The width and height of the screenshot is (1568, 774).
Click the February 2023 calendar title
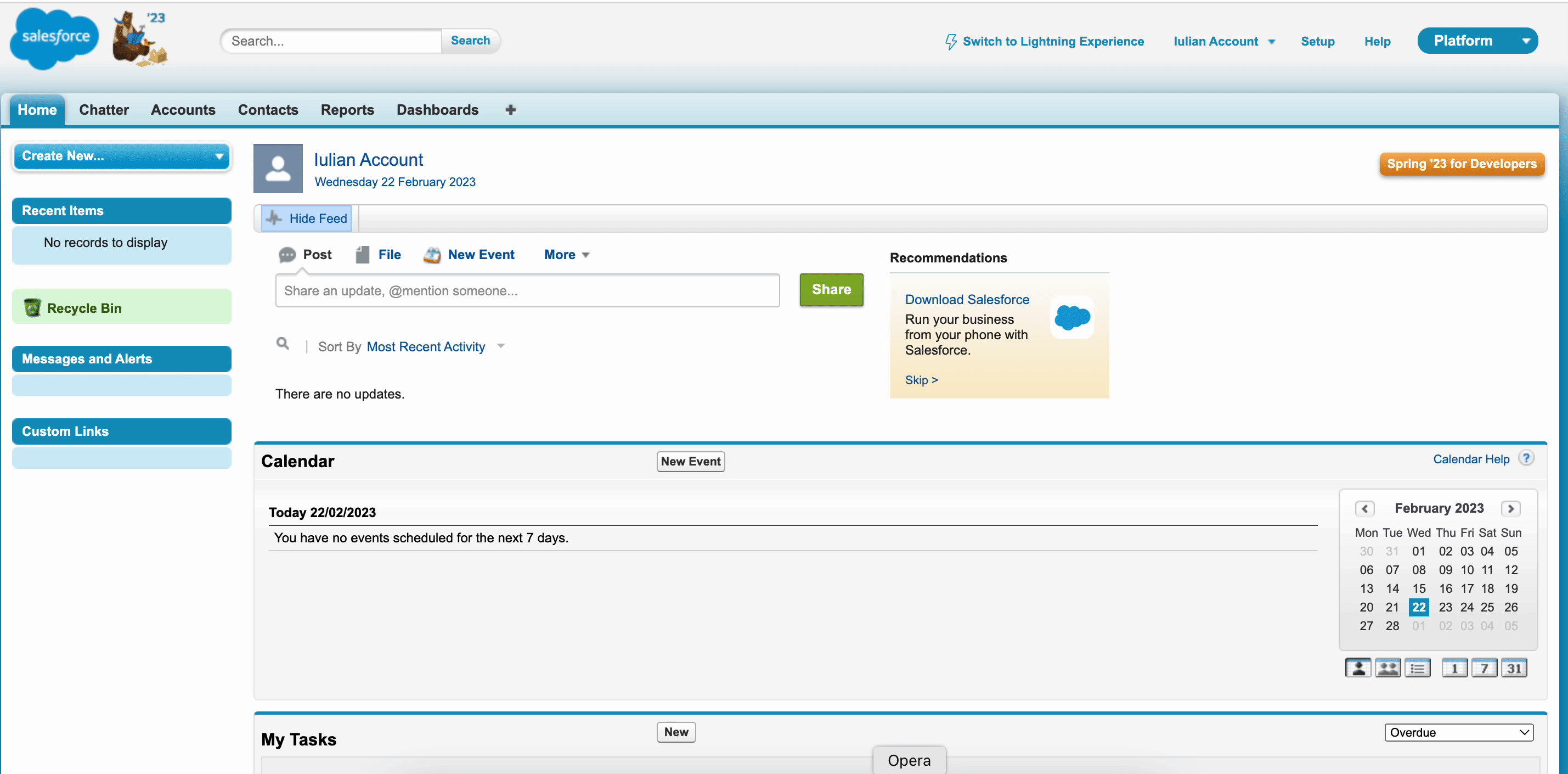(1439, 508)
